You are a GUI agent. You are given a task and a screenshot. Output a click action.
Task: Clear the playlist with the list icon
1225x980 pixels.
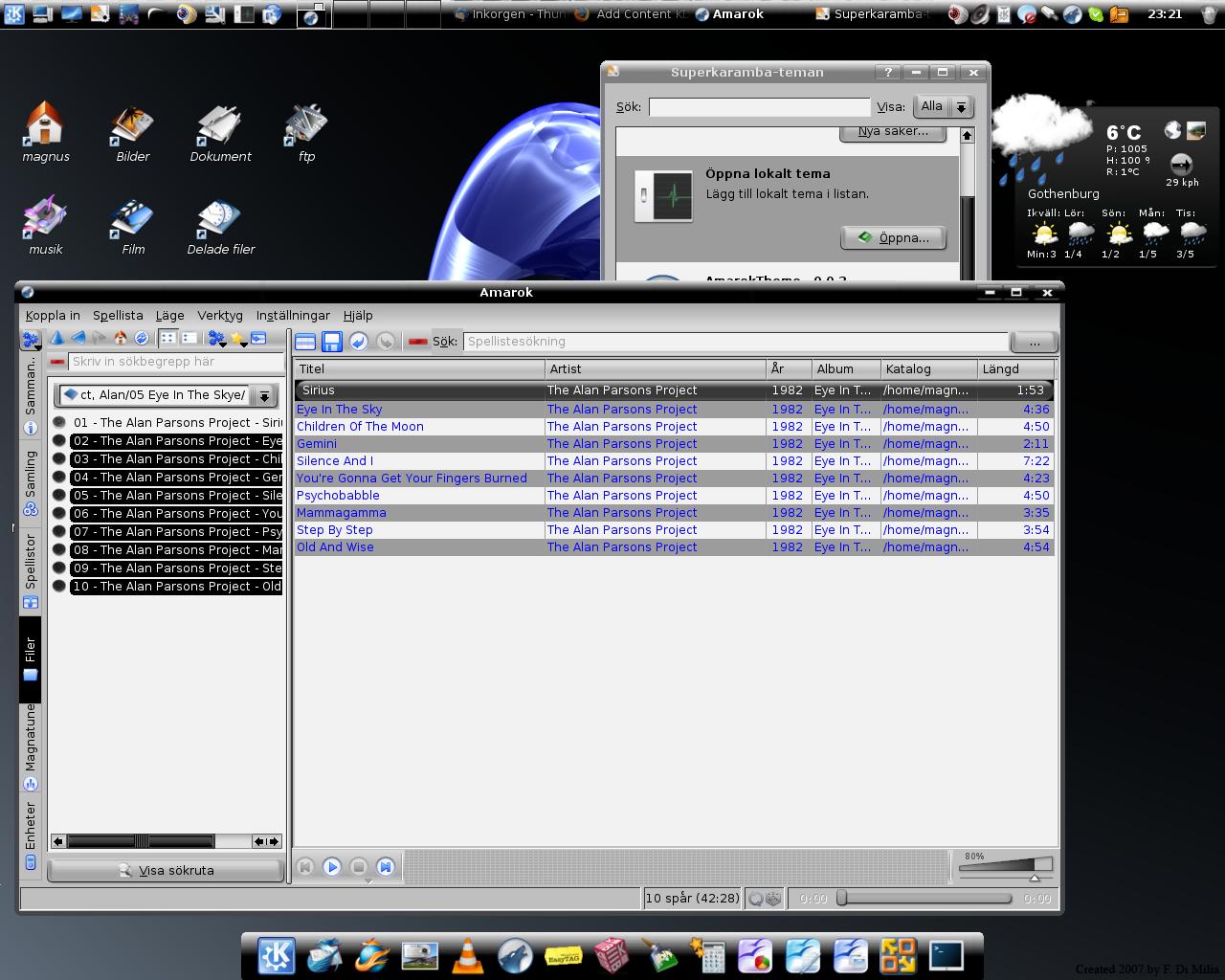pyautogui.click(x=305, y=342)
